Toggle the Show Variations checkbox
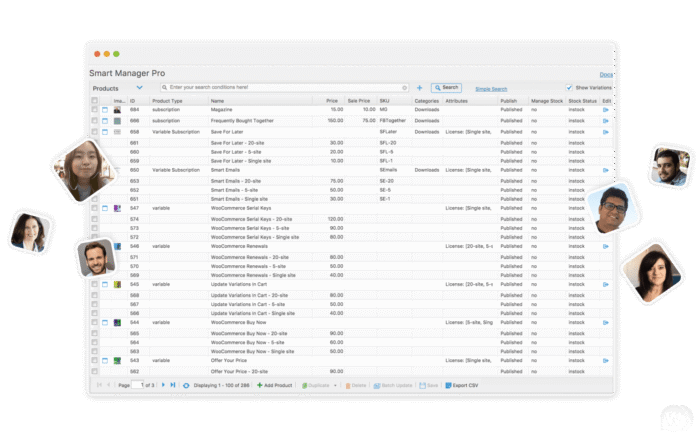Image resolution: width=700 pixels, height=438 pixels. point(569,88)
